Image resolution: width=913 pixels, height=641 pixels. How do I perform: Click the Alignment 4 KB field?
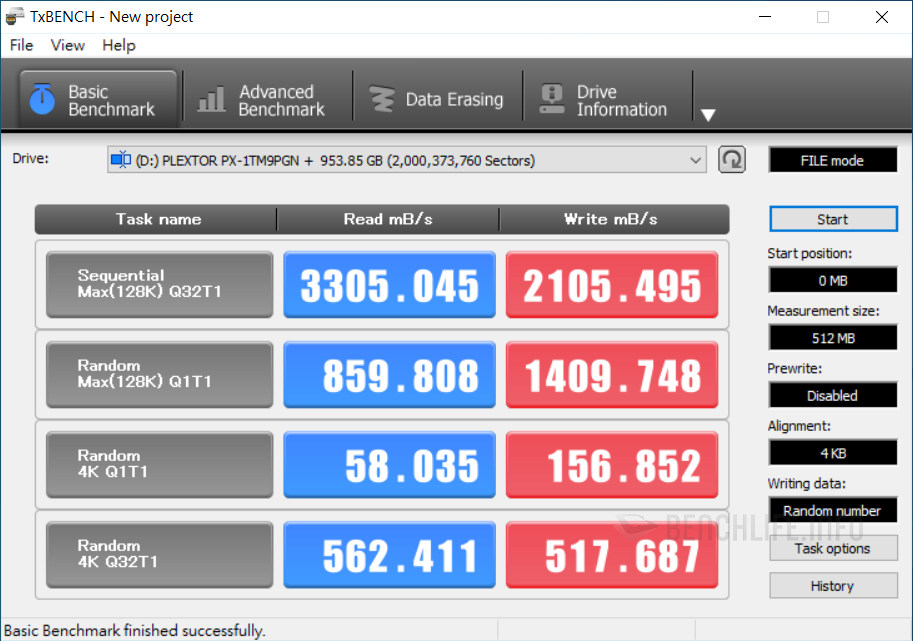[832, 453]
